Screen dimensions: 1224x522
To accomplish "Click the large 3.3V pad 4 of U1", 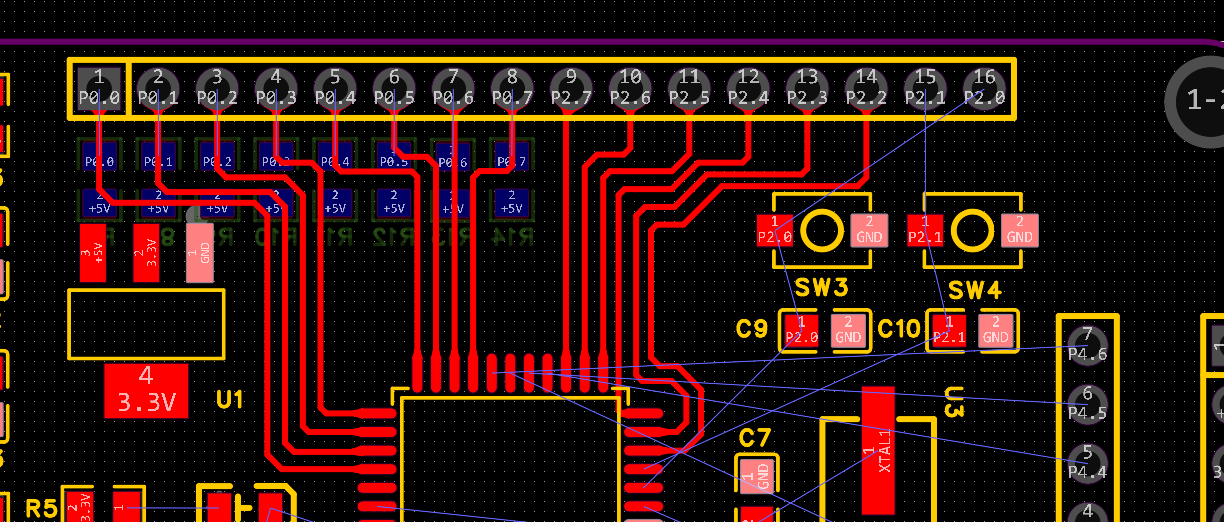I will point(146,390).
